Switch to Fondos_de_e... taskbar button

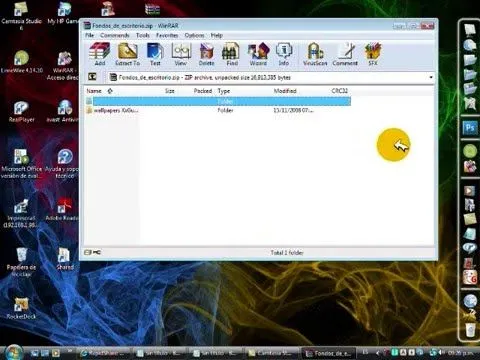click(x=328, y=353)
